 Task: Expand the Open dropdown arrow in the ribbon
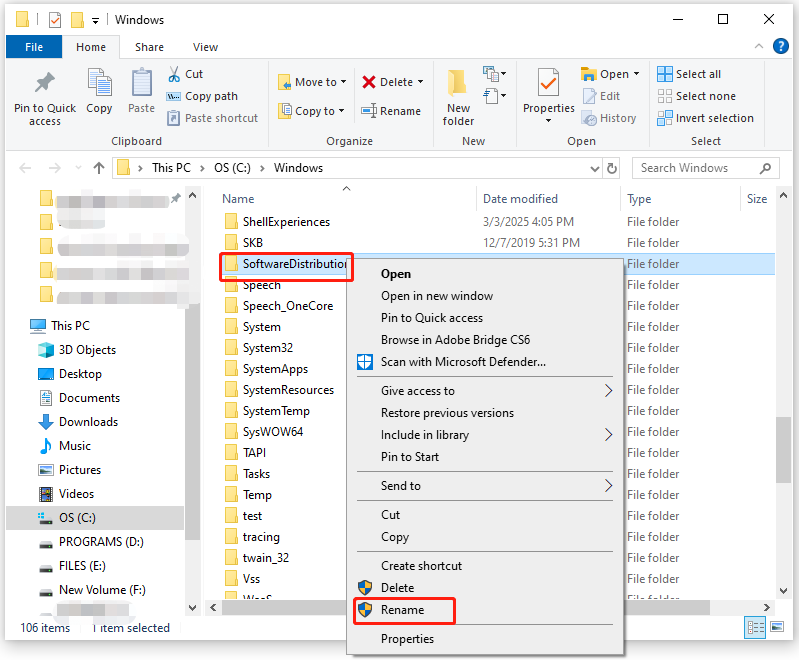point(636,74)
